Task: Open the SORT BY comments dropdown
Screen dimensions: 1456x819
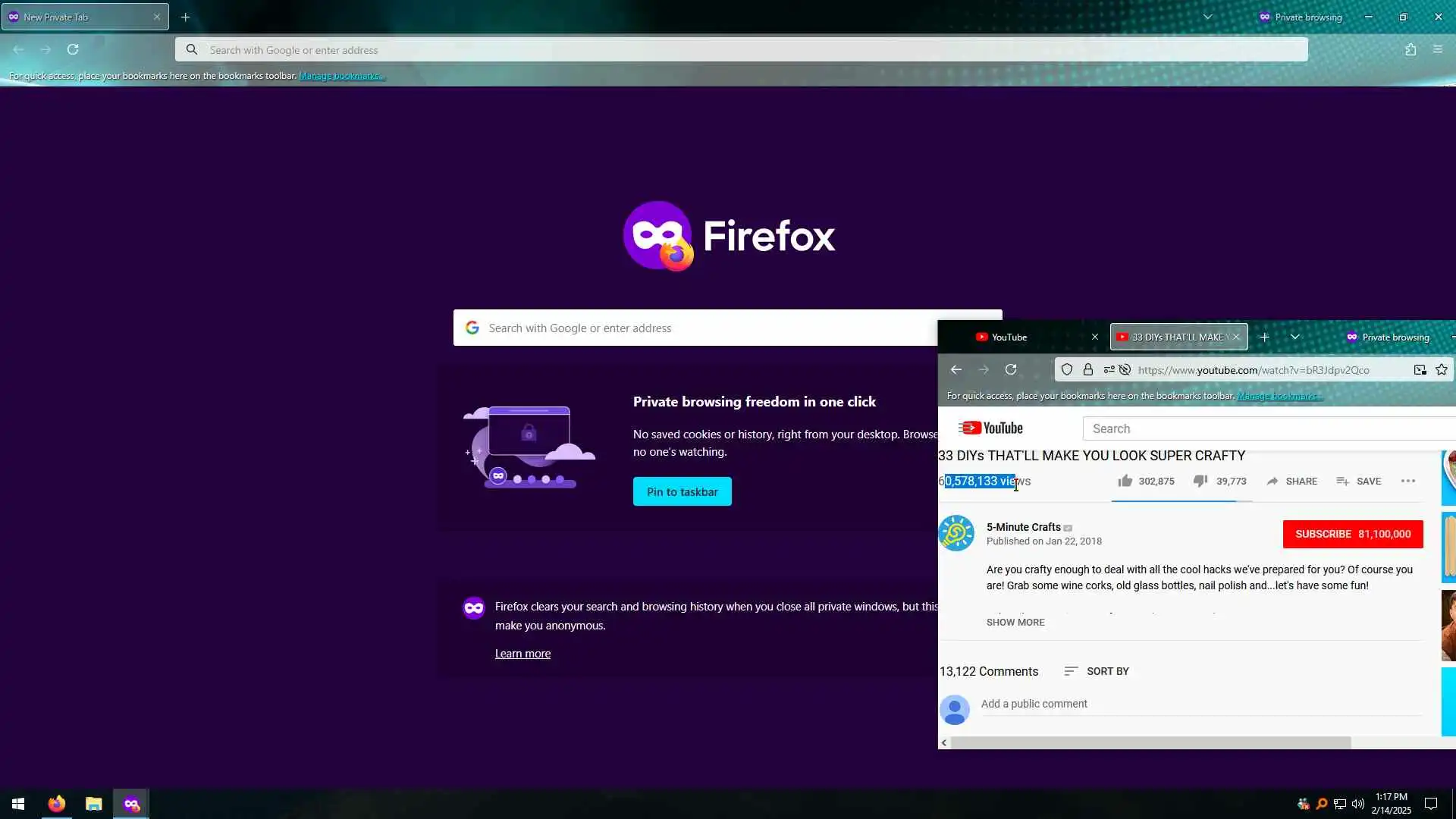Action: (x=1097, y=671)
